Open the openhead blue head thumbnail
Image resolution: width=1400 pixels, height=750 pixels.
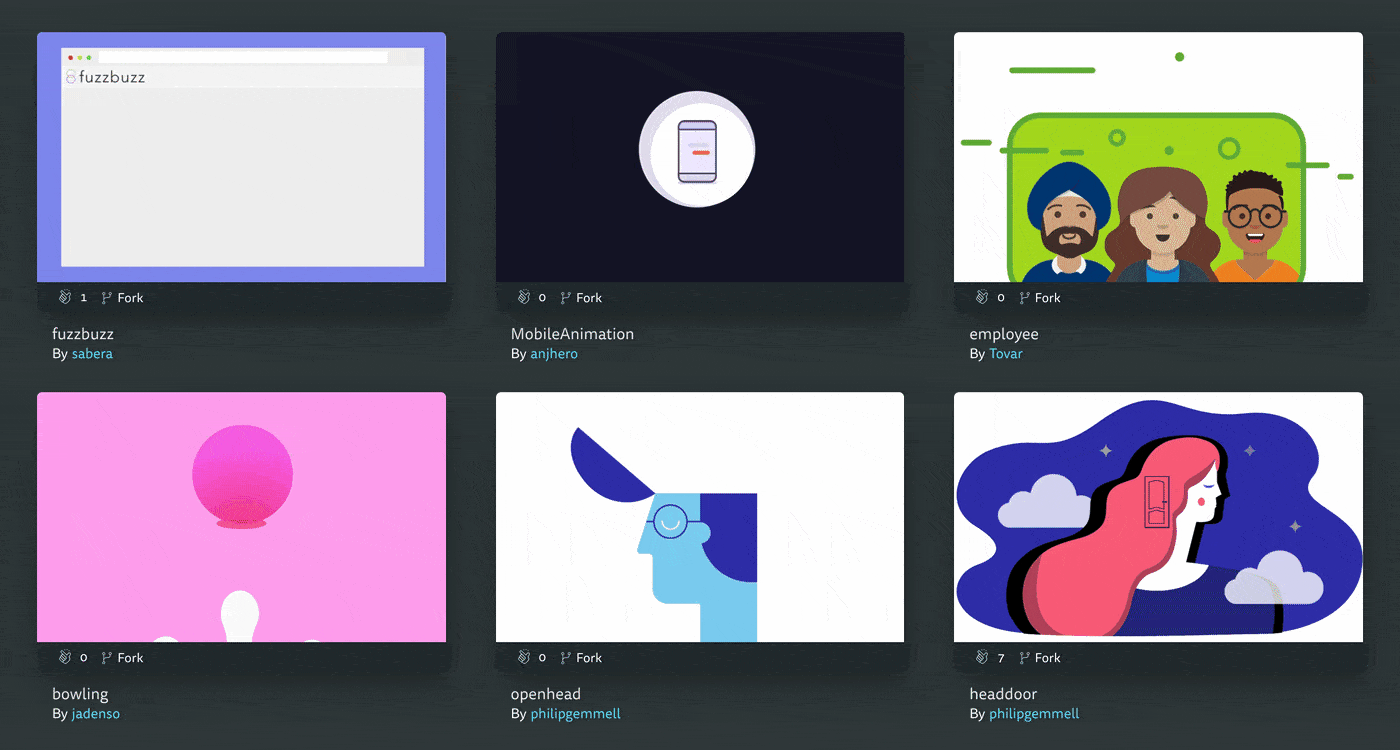tap(699, 517)
